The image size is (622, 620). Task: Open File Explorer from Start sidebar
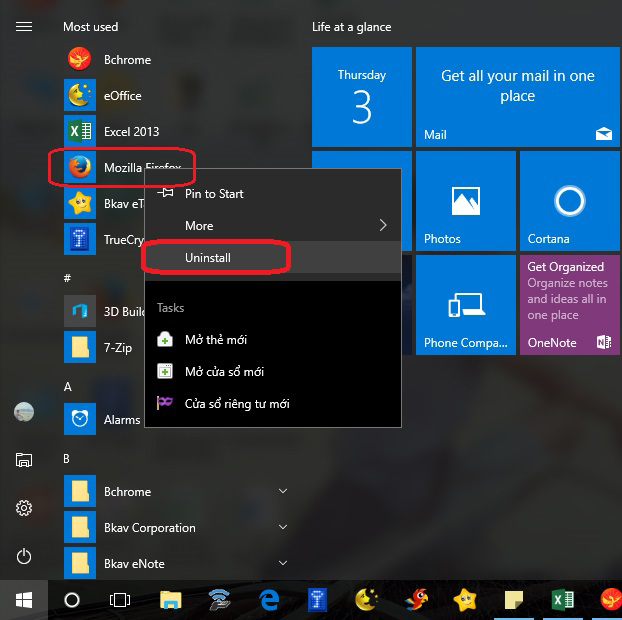coord(24,460)
